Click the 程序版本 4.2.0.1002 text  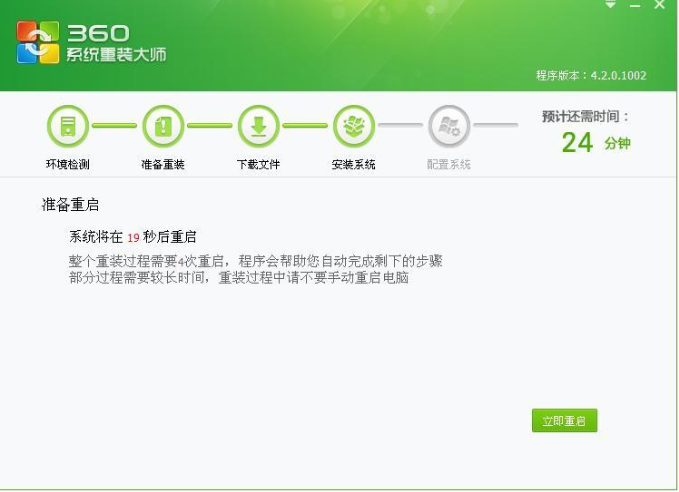(591, 75)
